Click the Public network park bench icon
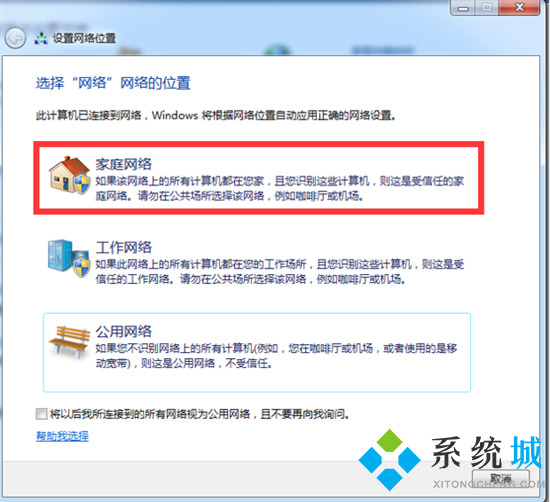Image resolution: width=550 pixels, height=502 pixels. pos(69,341)
